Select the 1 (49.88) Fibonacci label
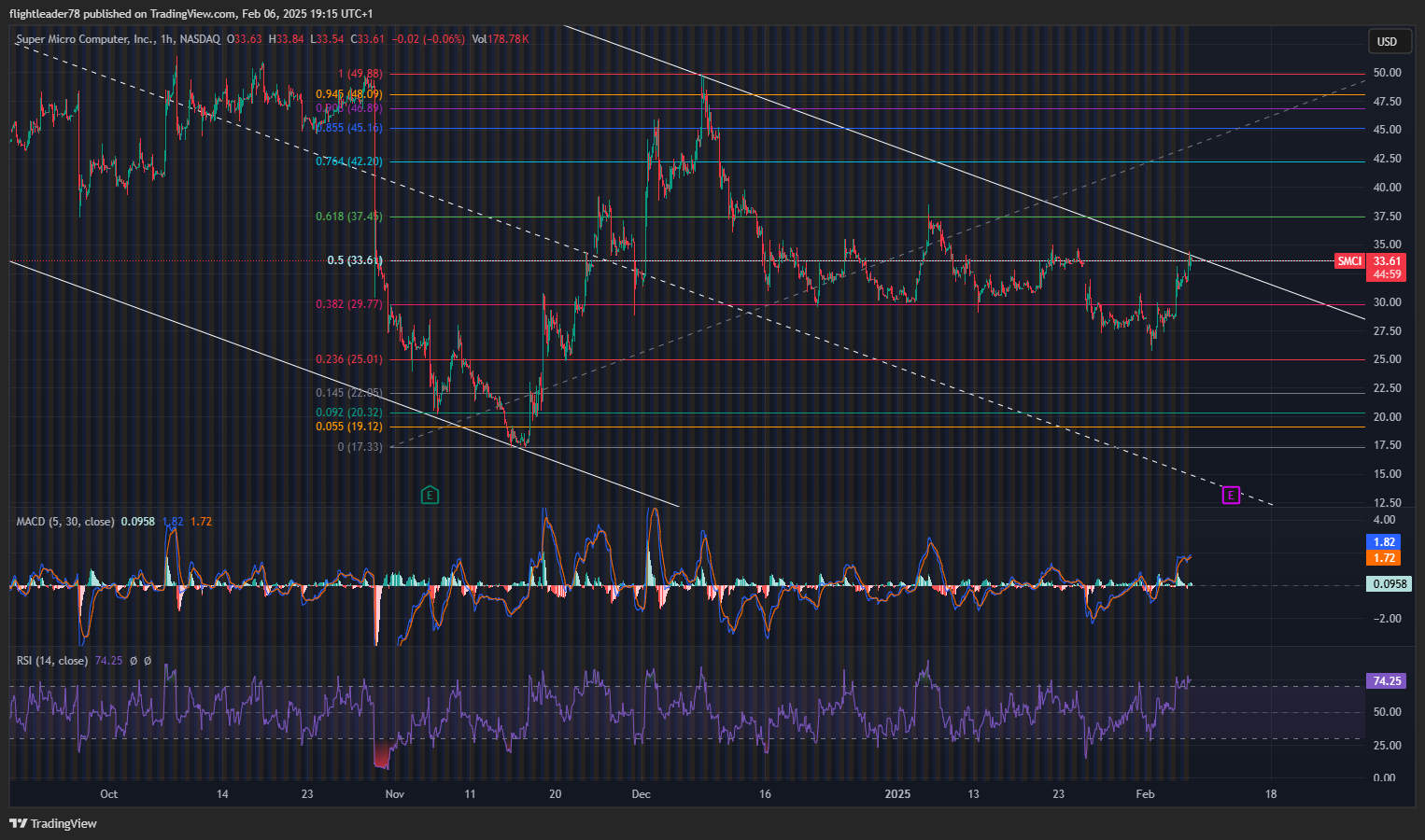 tap(360, 74)
